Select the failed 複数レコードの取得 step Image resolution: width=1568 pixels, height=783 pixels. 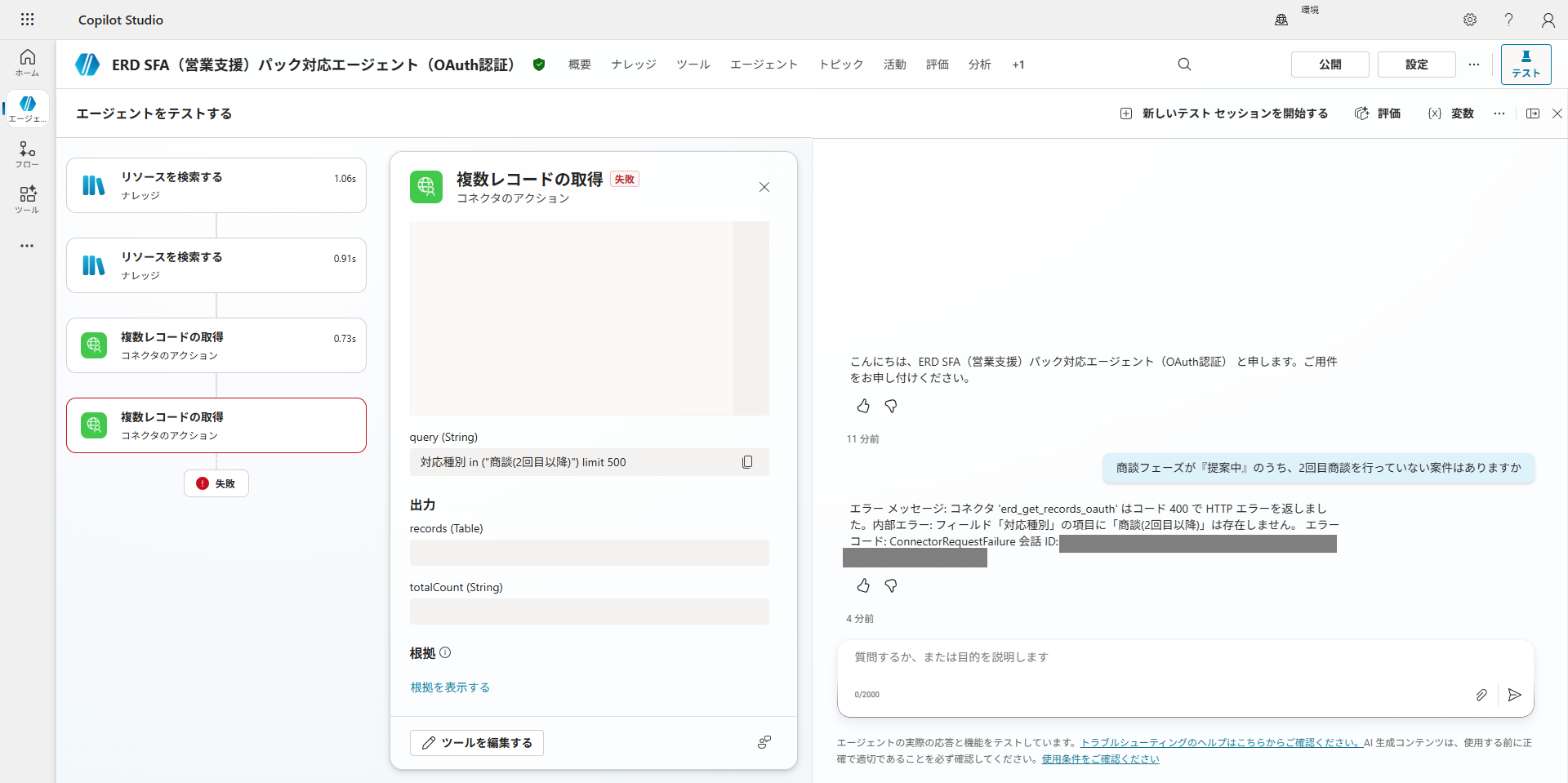coord(216,425)
